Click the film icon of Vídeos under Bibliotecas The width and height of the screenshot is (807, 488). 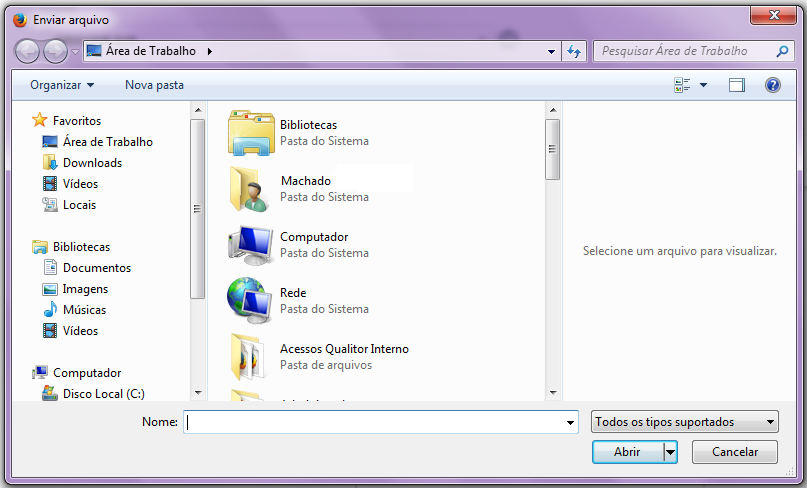tap(50, 330)
